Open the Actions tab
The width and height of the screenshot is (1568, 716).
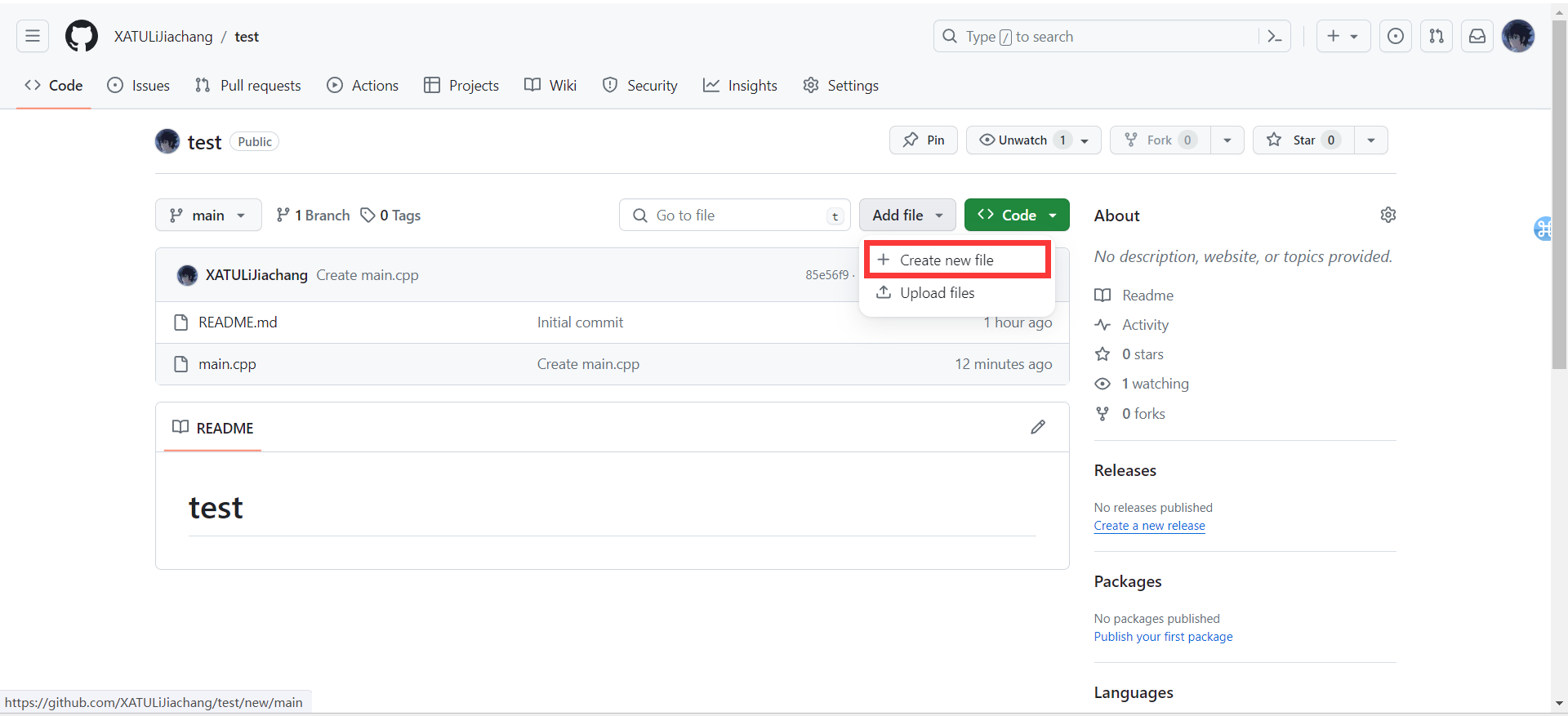coord(363,85)
